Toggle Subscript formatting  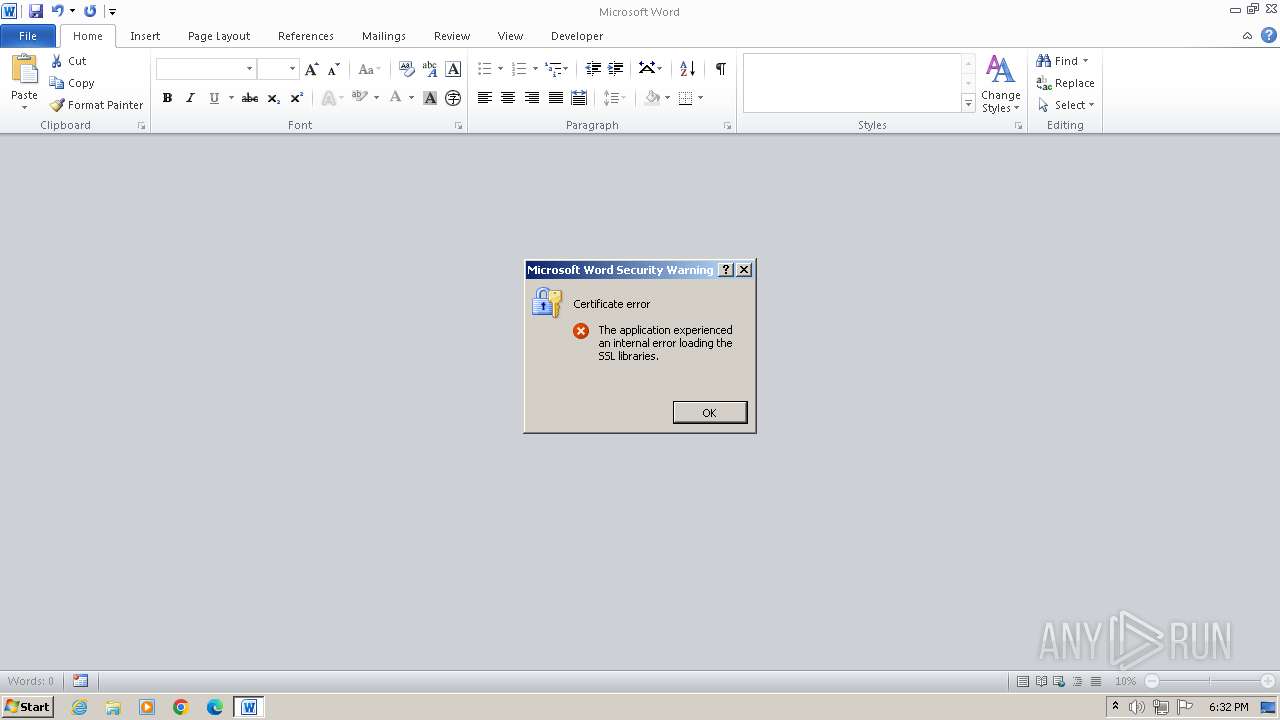[x=273, y=98]
